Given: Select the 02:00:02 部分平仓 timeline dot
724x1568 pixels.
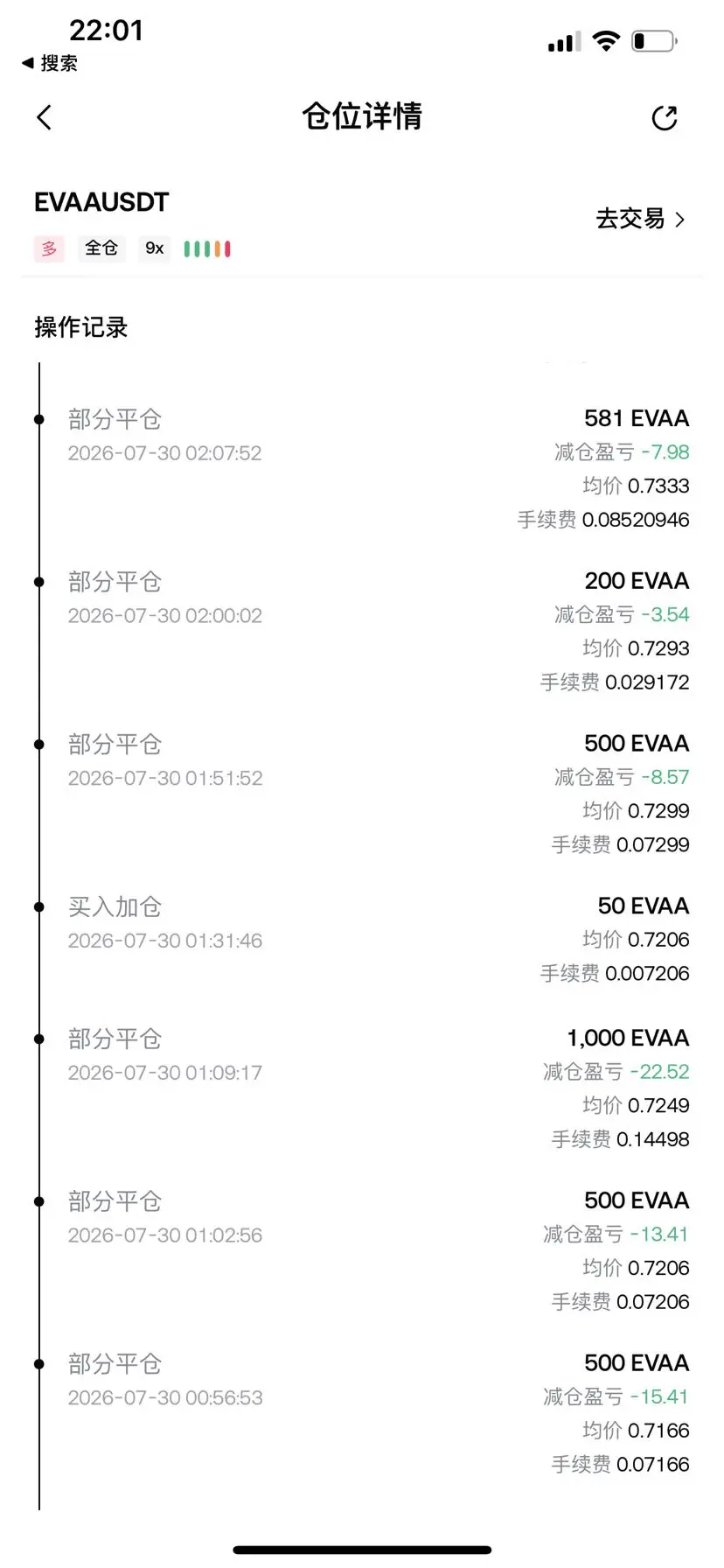Looking at the screenshot, I should click(x=39, y=582).
